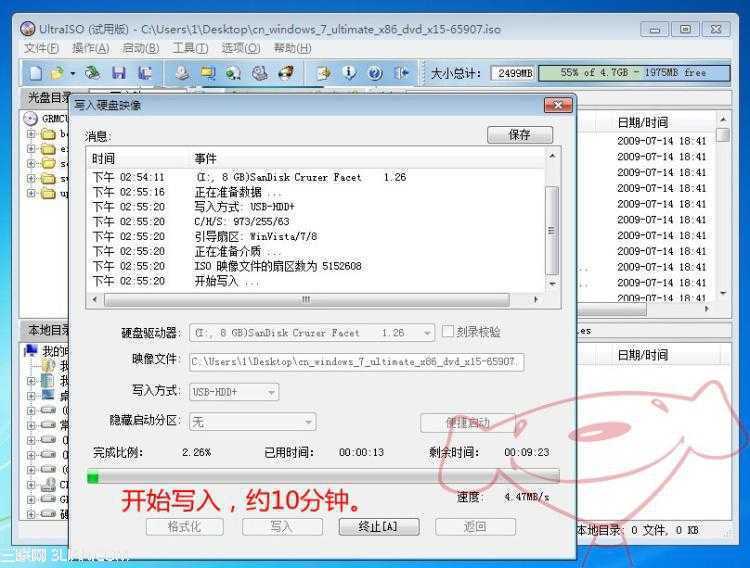Open the 选项(O) menu
This screenshot has width=750, height=568.
pyautogui.click(x=241, y=48)
